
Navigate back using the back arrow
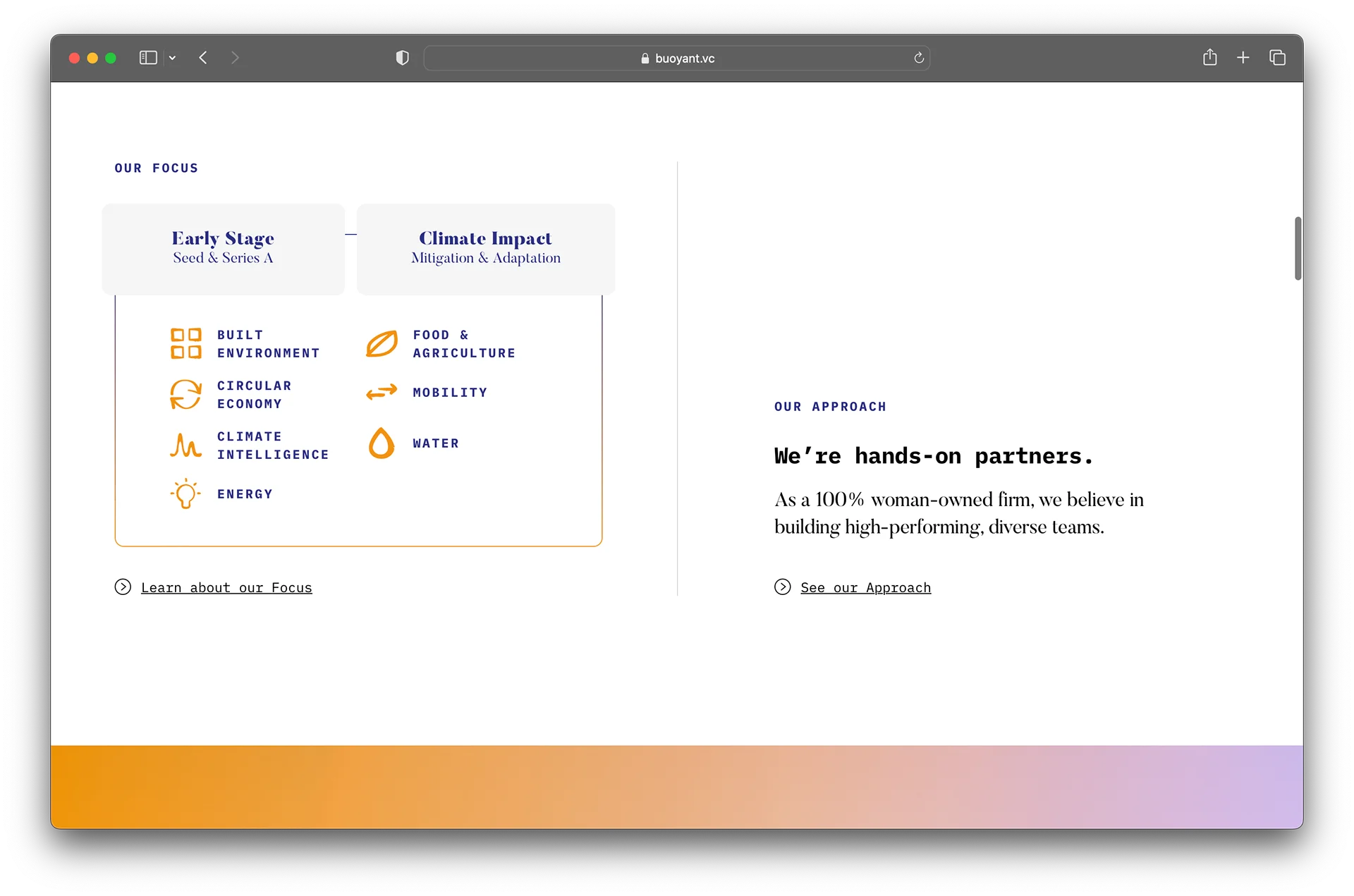(x=204, y=57)
